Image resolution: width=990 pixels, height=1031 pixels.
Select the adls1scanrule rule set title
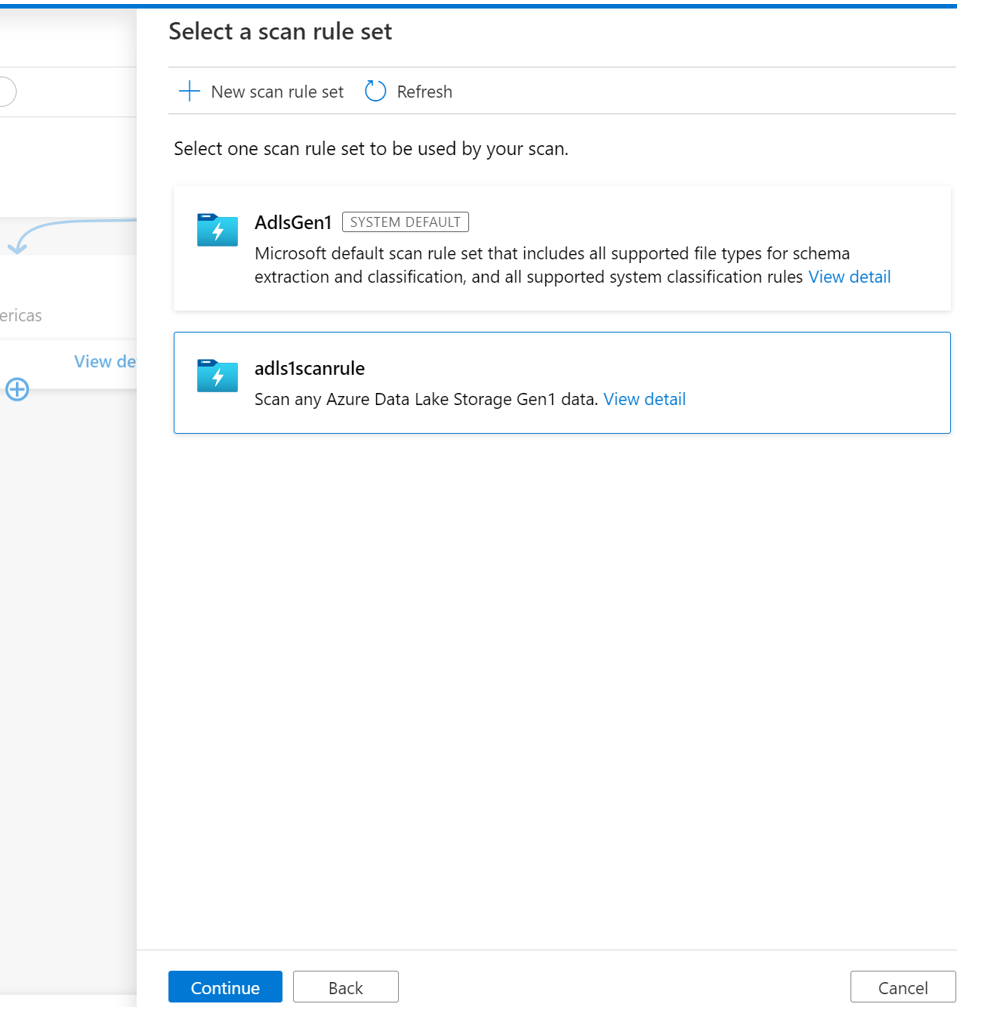coord(309,369)
